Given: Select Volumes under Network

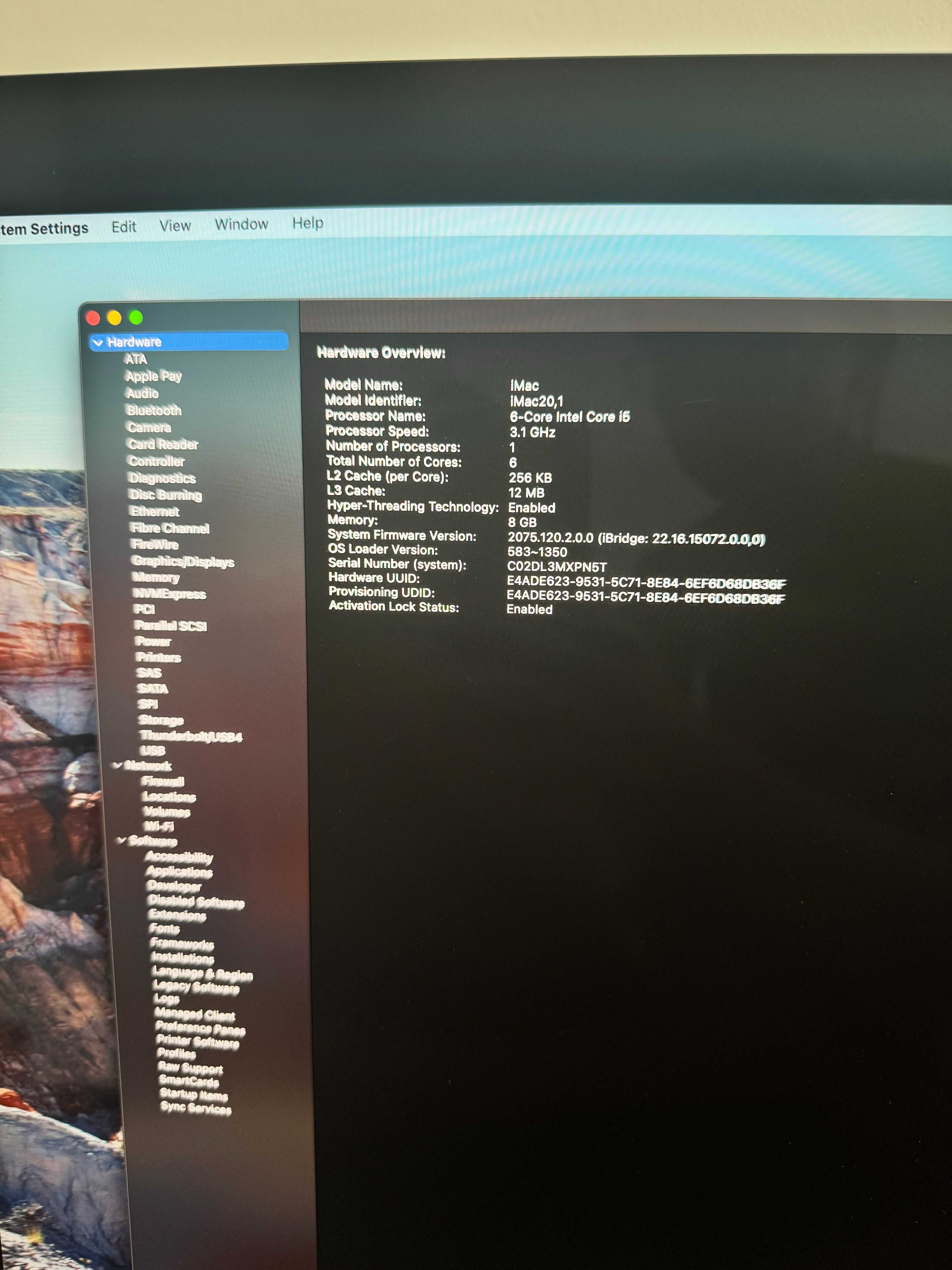Looking at the screenshot, I should tap(167, 811).
